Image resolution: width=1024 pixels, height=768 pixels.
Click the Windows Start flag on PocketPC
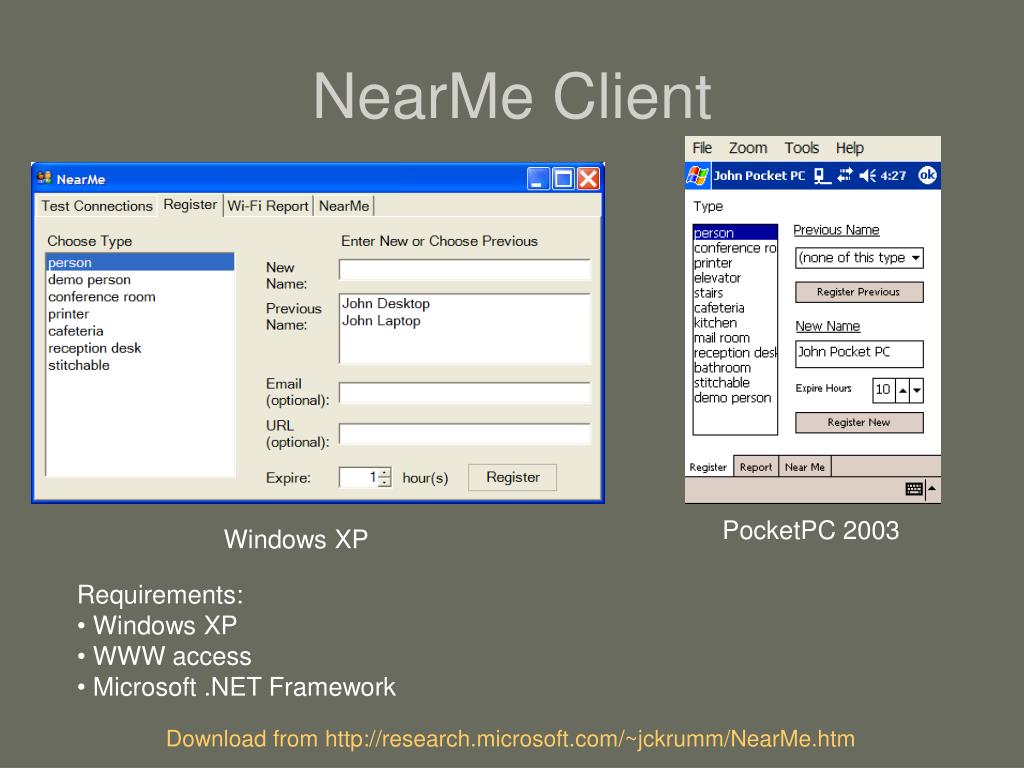[x=697, y=176]
